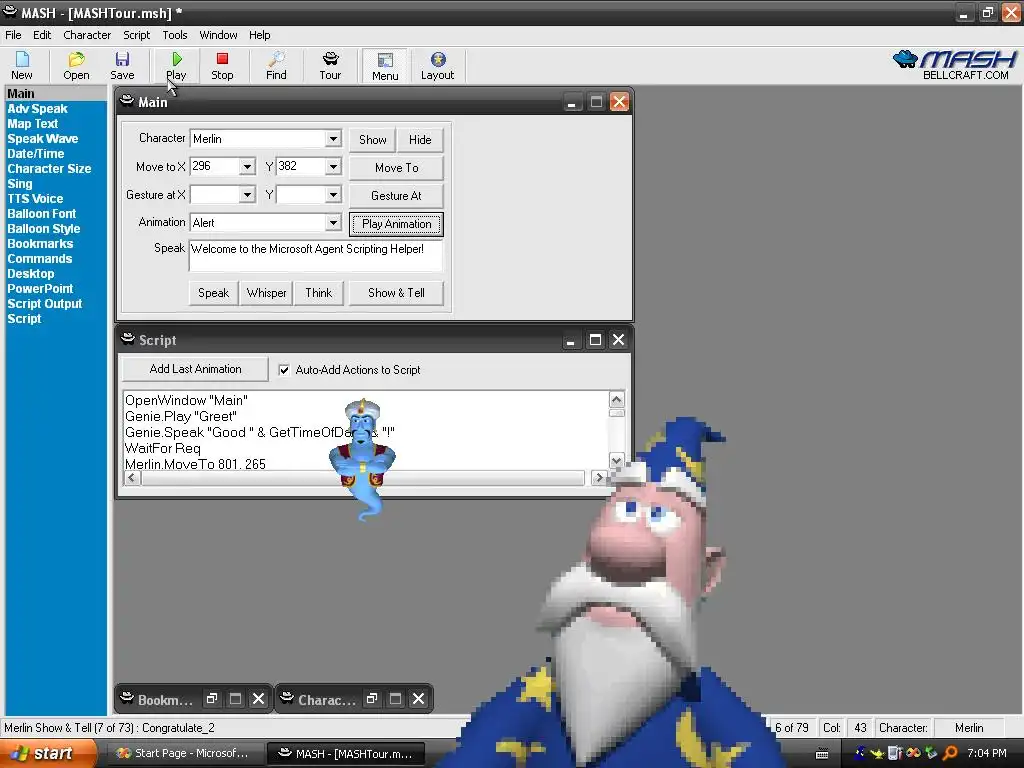This screenshot has height=768, width=1024.
Task: Open the Tools menu
Action: (x=174, y=35)
